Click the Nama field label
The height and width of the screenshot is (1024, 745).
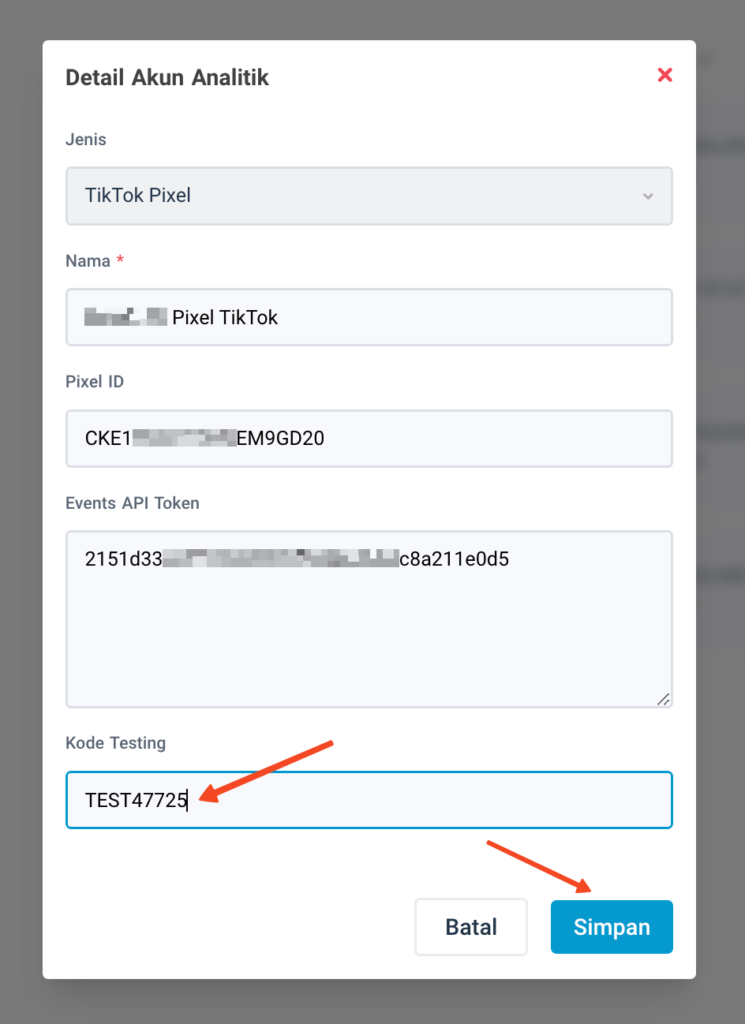pos(87,261)
